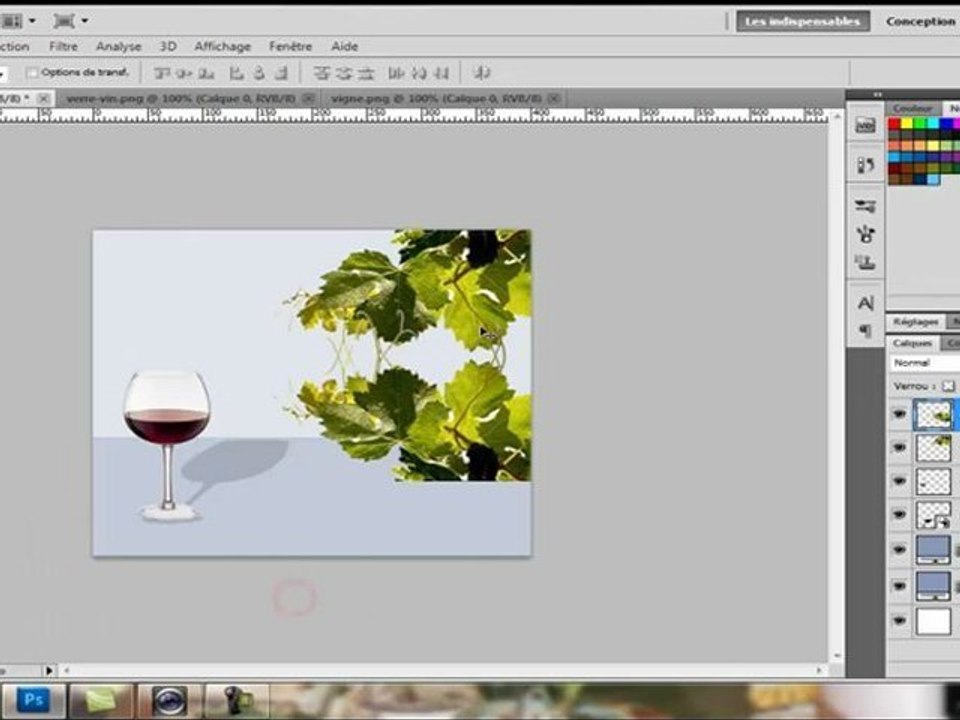The image size is (960, 720).
Task: Open the Mini Bridge panel icon in dock
Action: point(865,126)
